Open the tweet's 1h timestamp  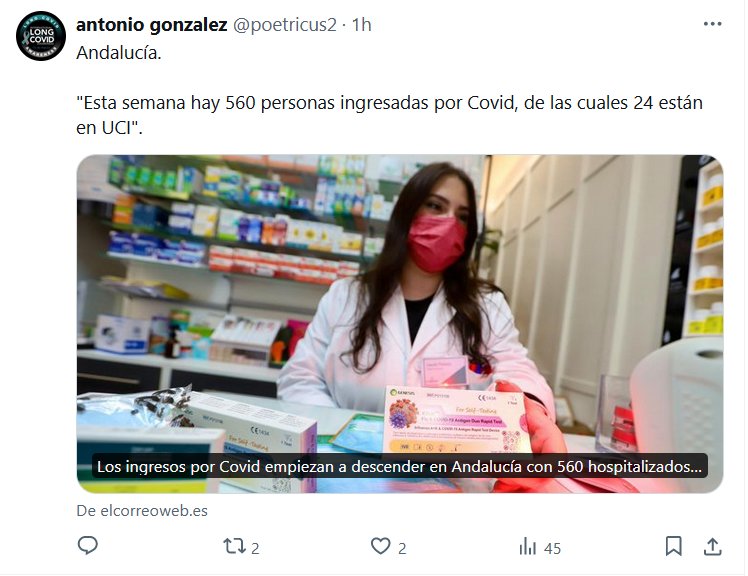point(362,25)
